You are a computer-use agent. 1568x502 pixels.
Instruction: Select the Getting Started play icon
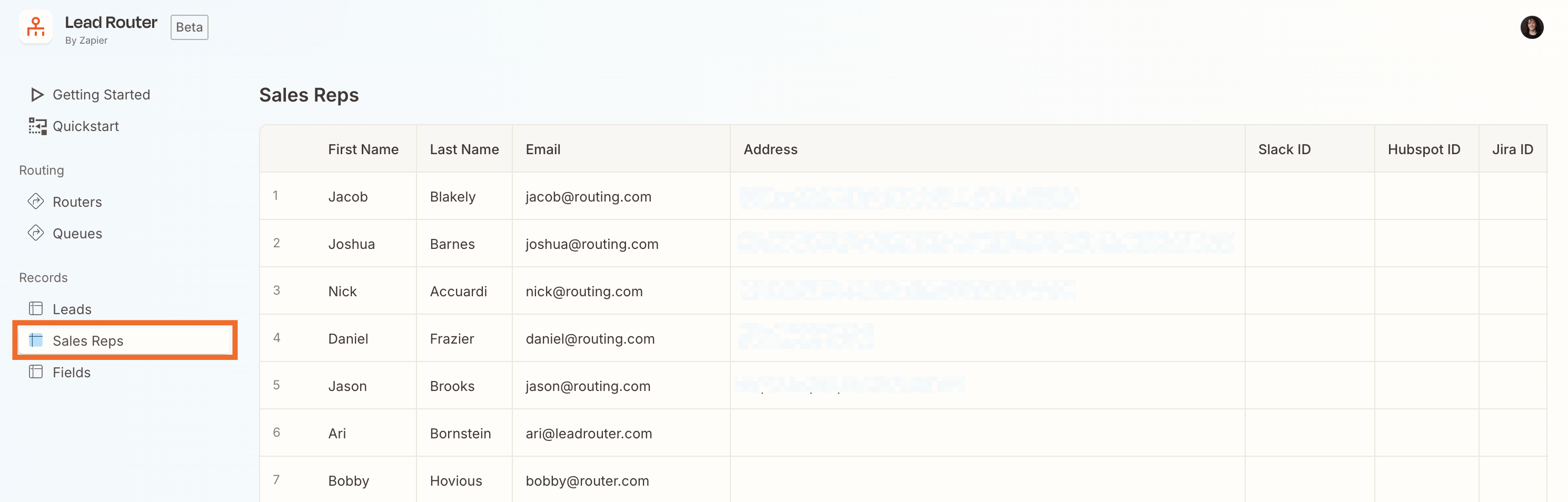tap(36, 94)
